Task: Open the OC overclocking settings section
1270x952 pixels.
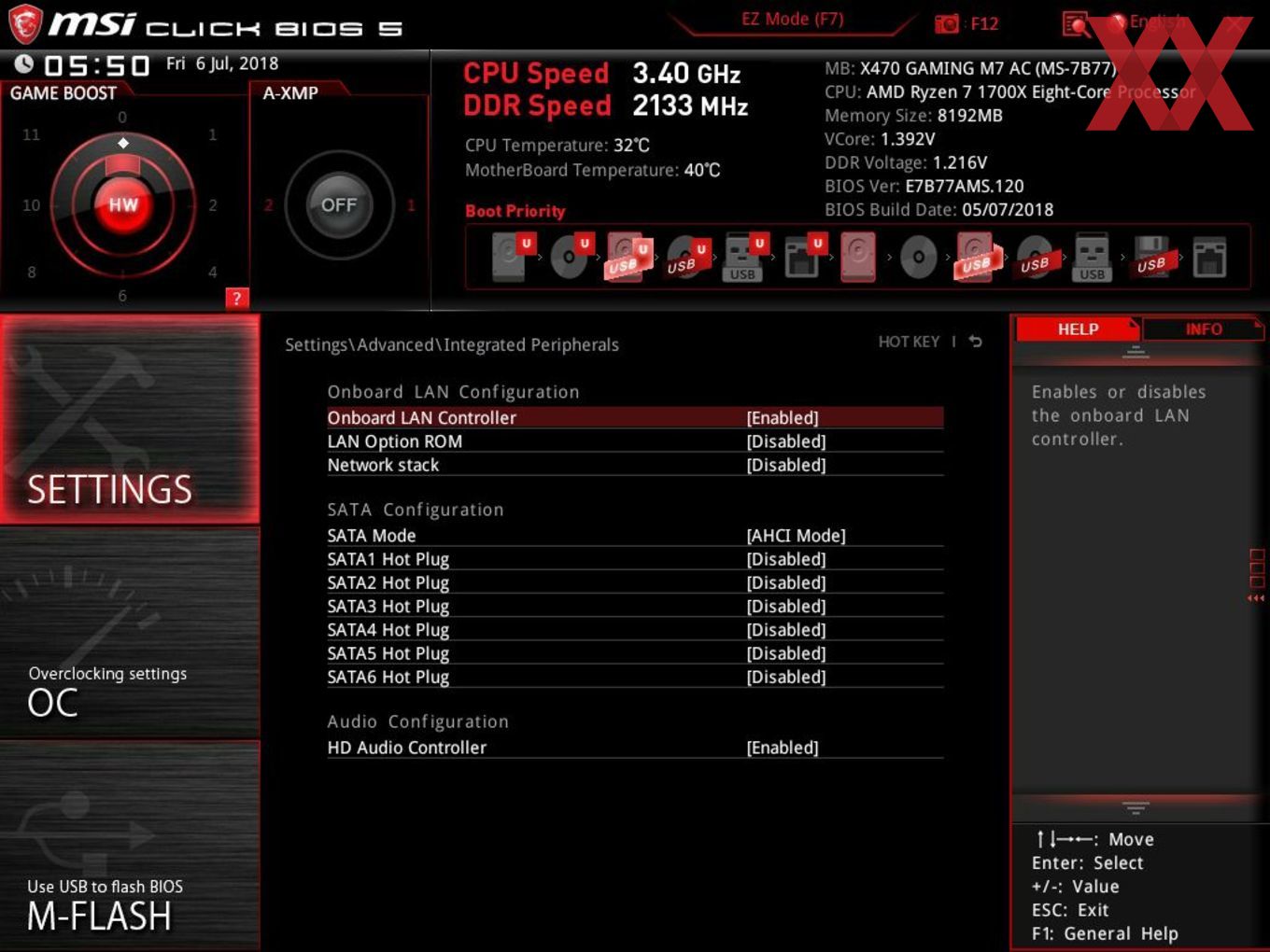Action: click(x=130, y=633)
